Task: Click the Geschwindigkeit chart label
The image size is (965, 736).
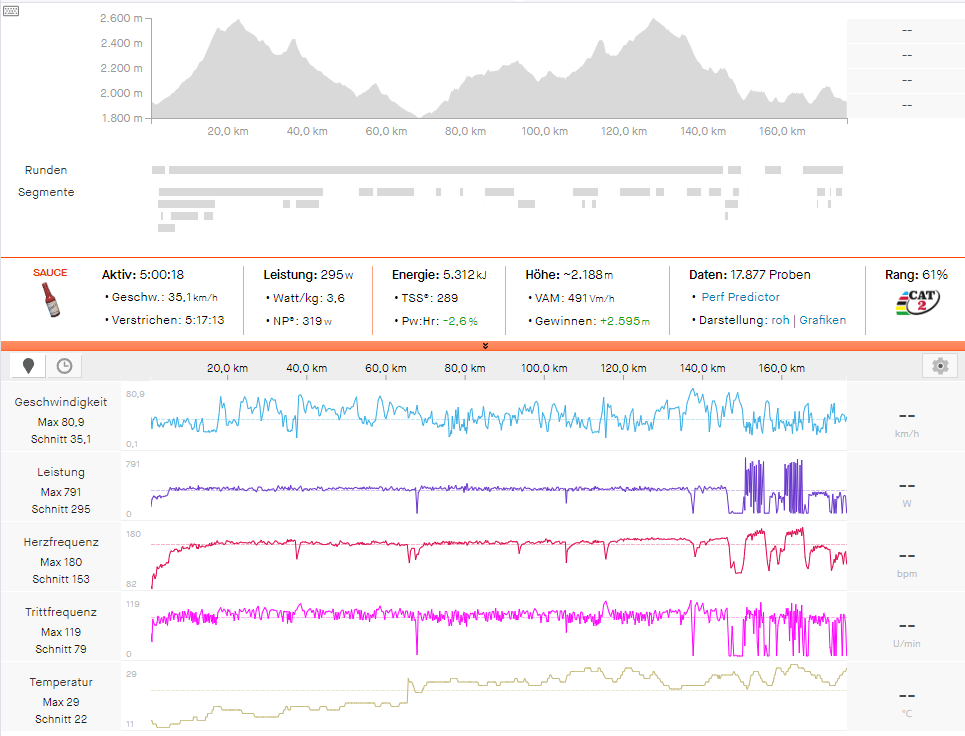Action: (61, 402)
